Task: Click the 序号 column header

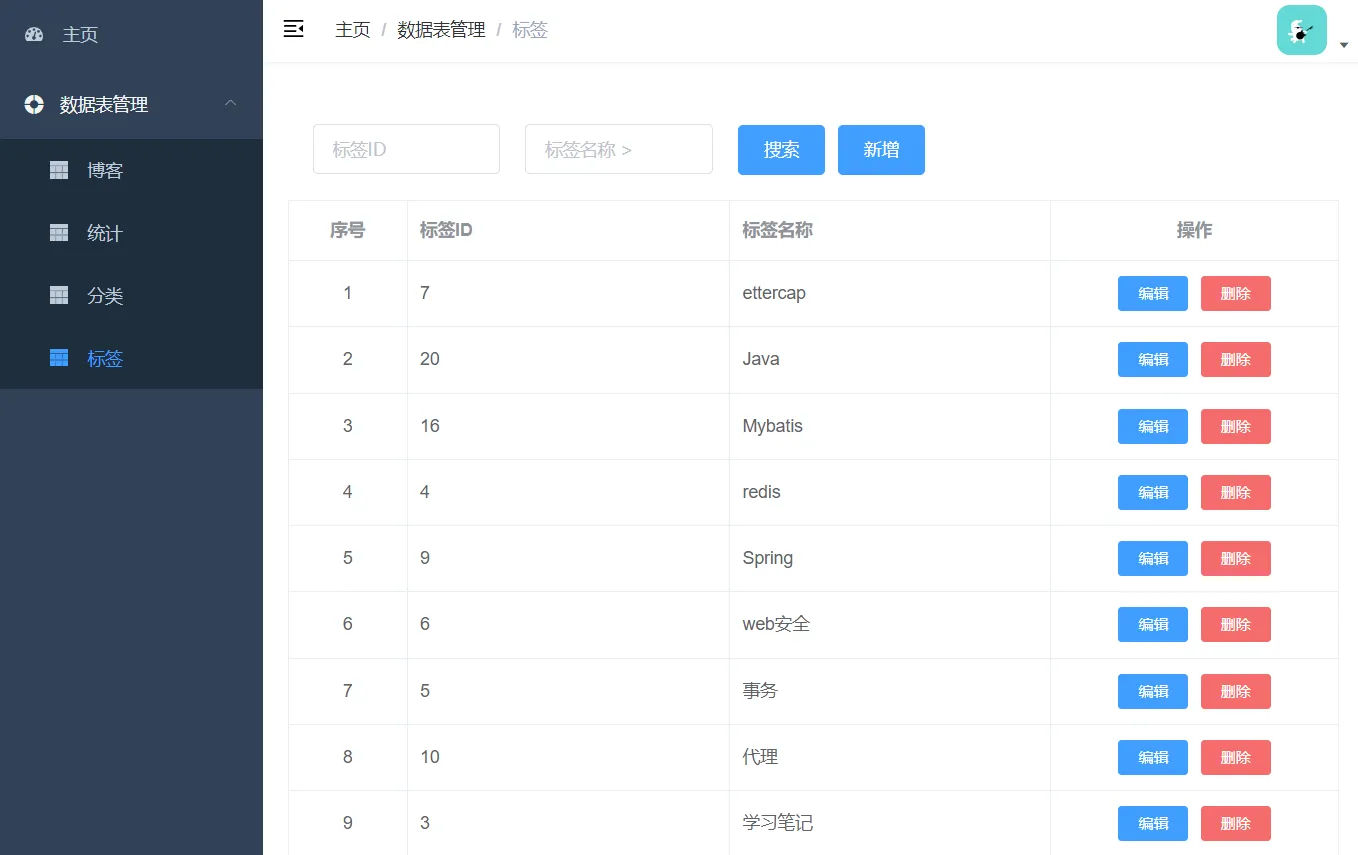Action: tap(348, 230)
